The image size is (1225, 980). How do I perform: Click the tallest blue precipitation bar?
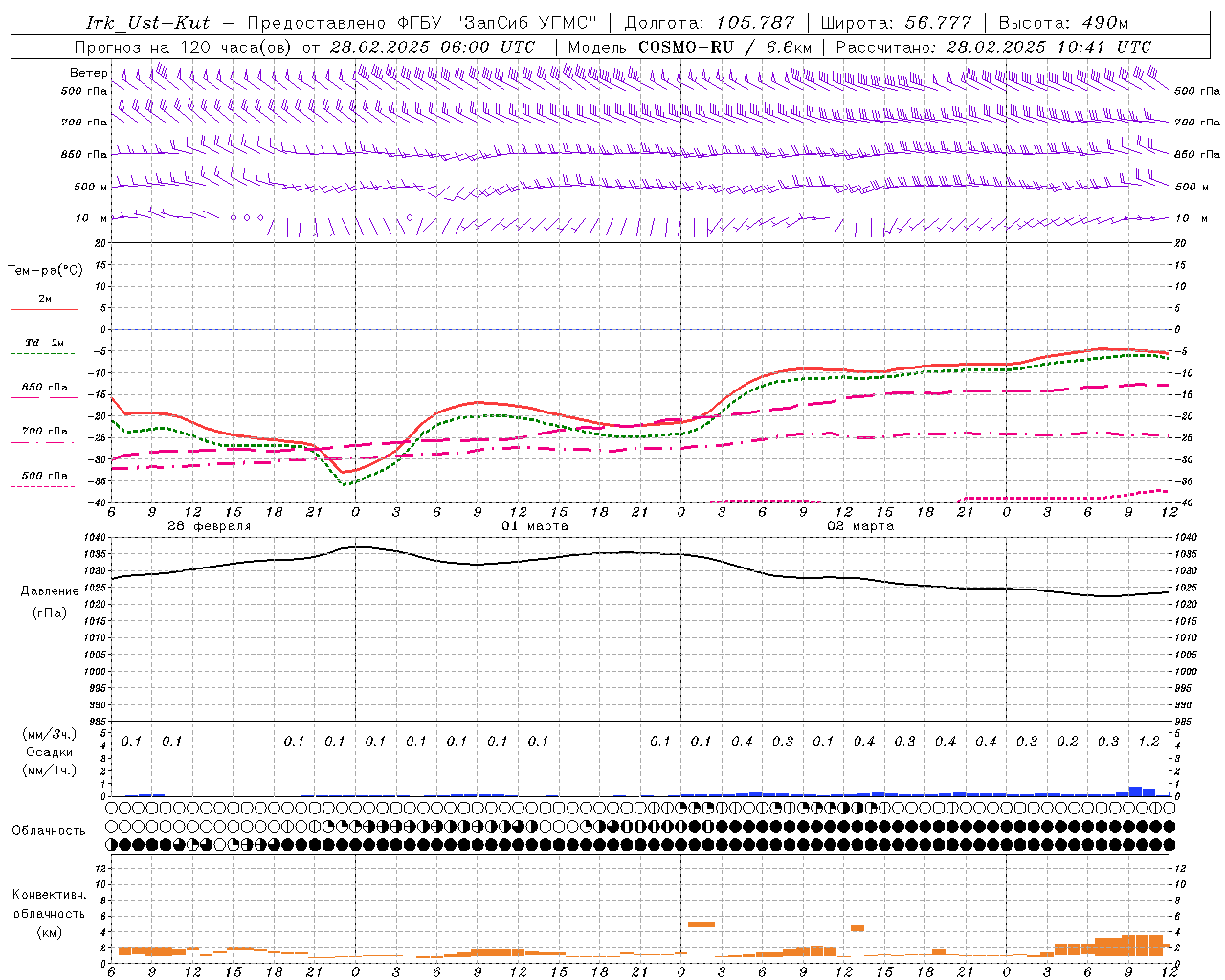(x=1135, y=791)
